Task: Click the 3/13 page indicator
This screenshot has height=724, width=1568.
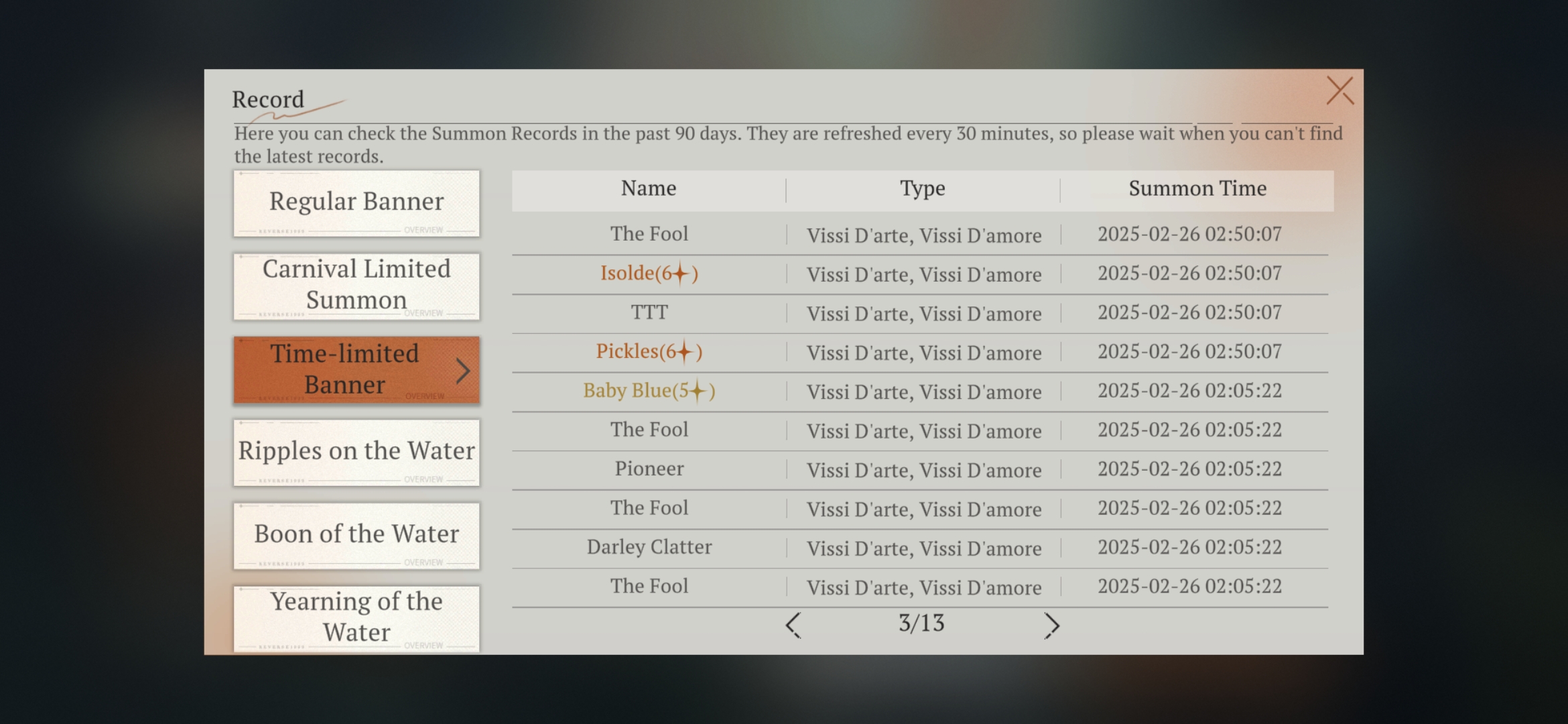Action: (x=921, y=623)
